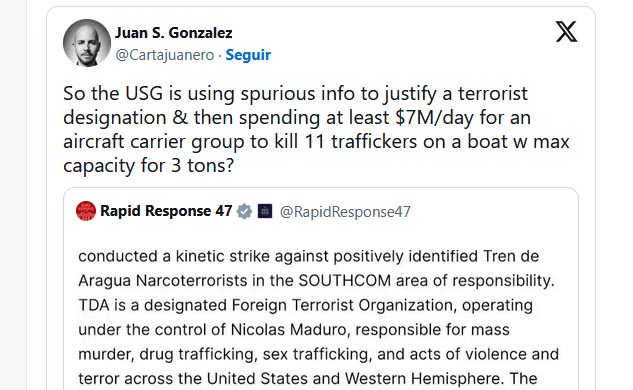Click the dark square affiliation badge
Screen dimensions: 633x390
click(265, 211)
